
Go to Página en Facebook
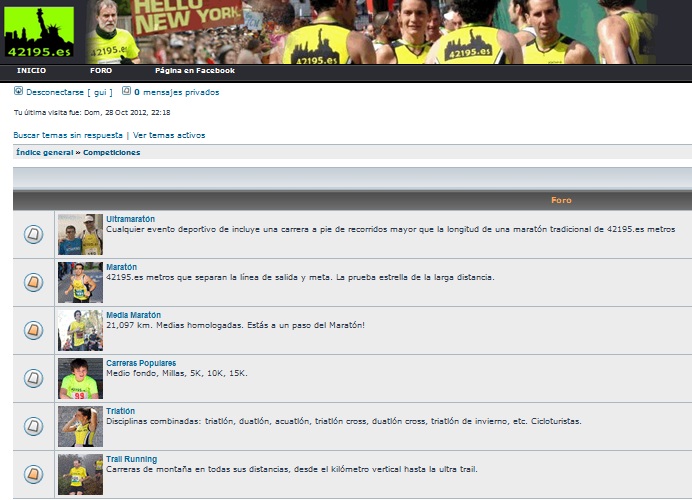click(x=194, y=71)
